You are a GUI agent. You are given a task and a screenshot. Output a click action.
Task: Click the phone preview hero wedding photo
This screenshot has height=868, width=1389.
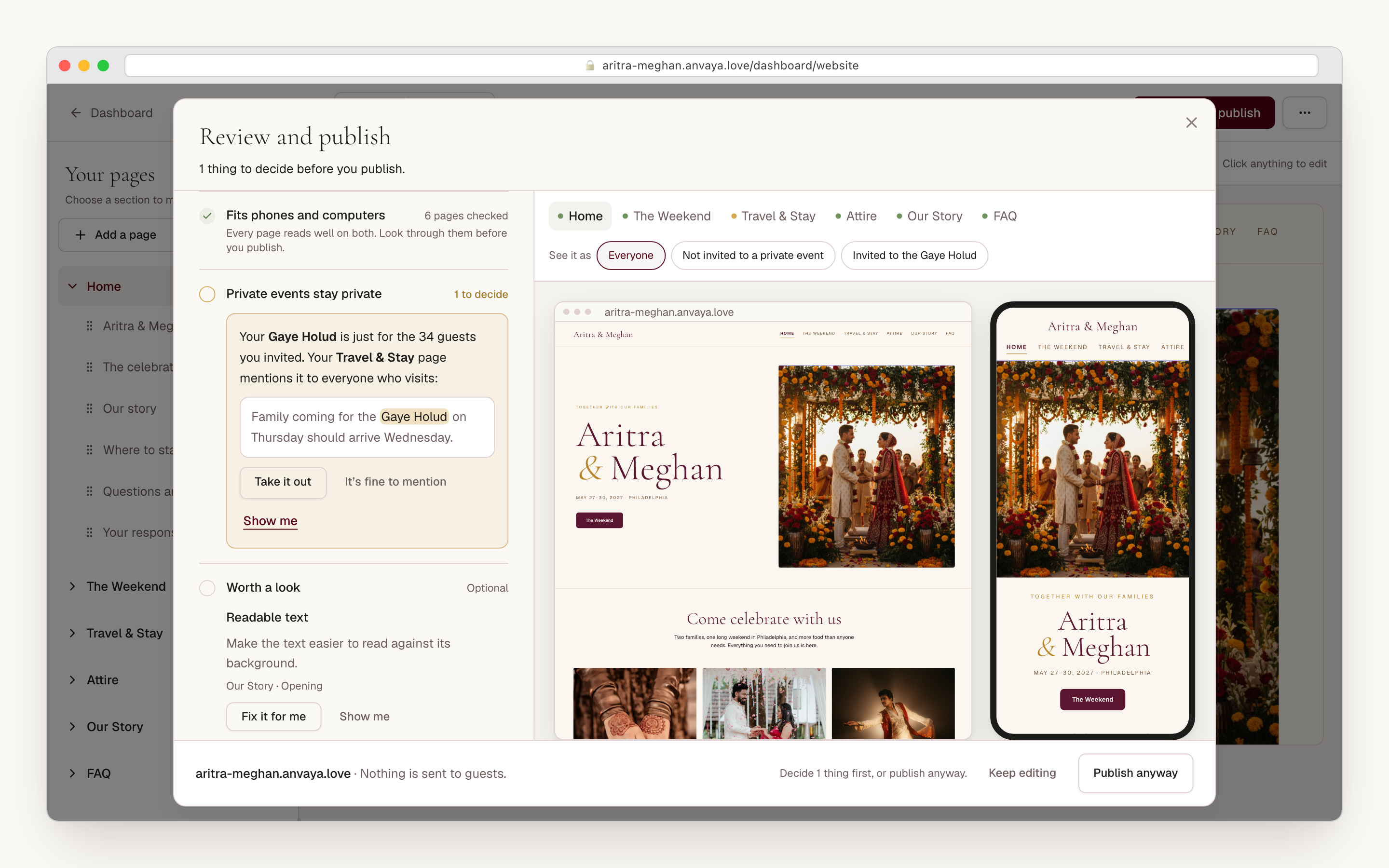1092,469
